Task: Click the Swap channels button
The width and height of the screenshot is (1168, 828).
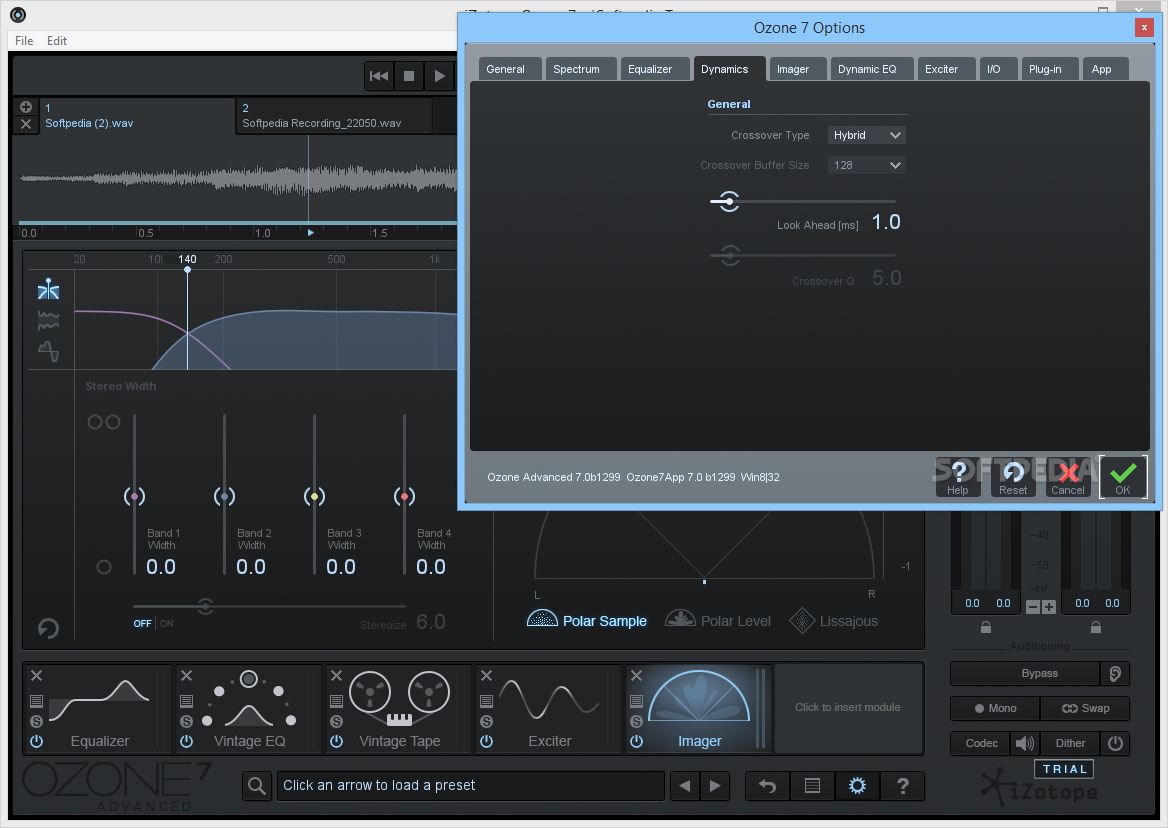Action: [x=1085, y=708]
